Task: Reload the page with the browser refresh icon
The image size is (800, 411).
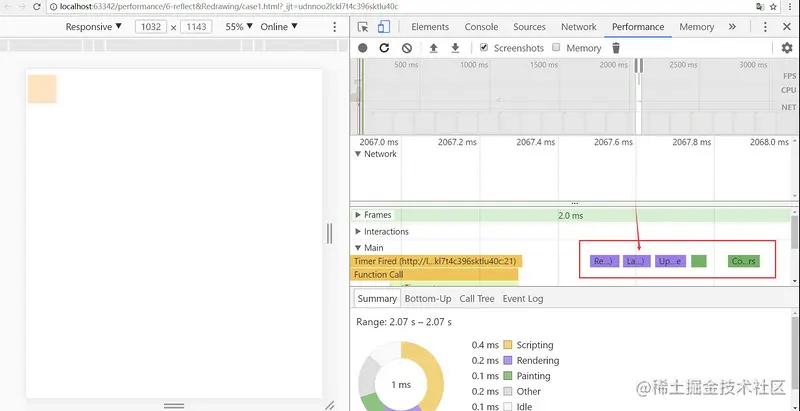Action: (x=37, y=7)
